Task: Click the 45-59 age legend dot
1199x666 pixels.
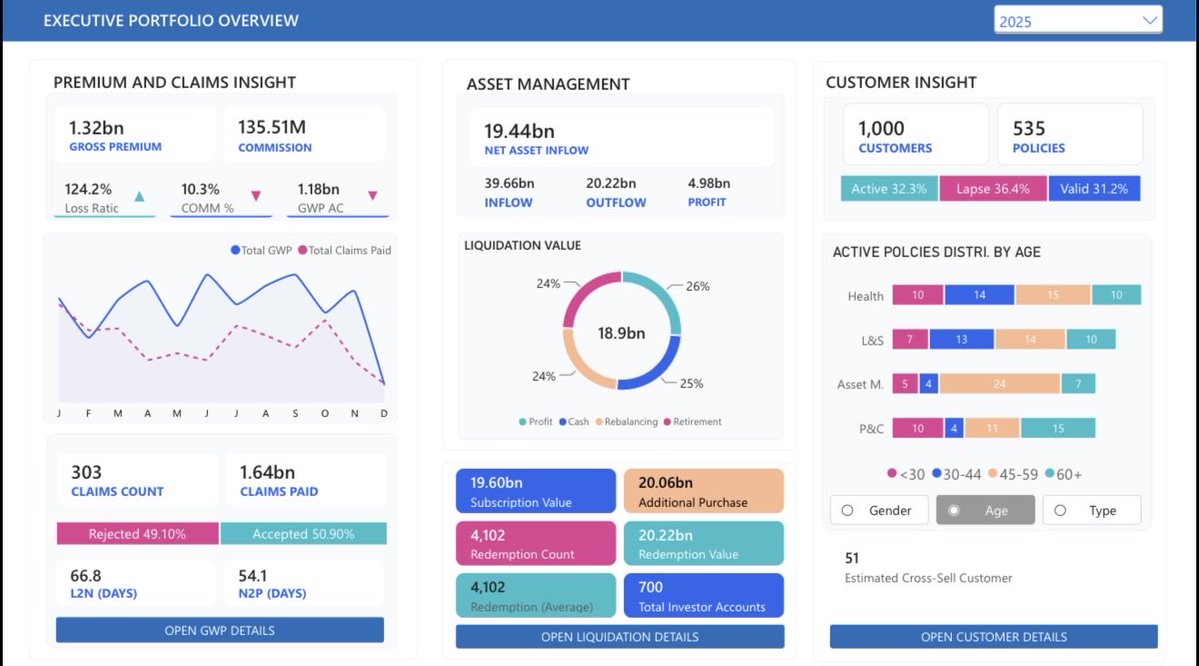Action: [993, 473]
